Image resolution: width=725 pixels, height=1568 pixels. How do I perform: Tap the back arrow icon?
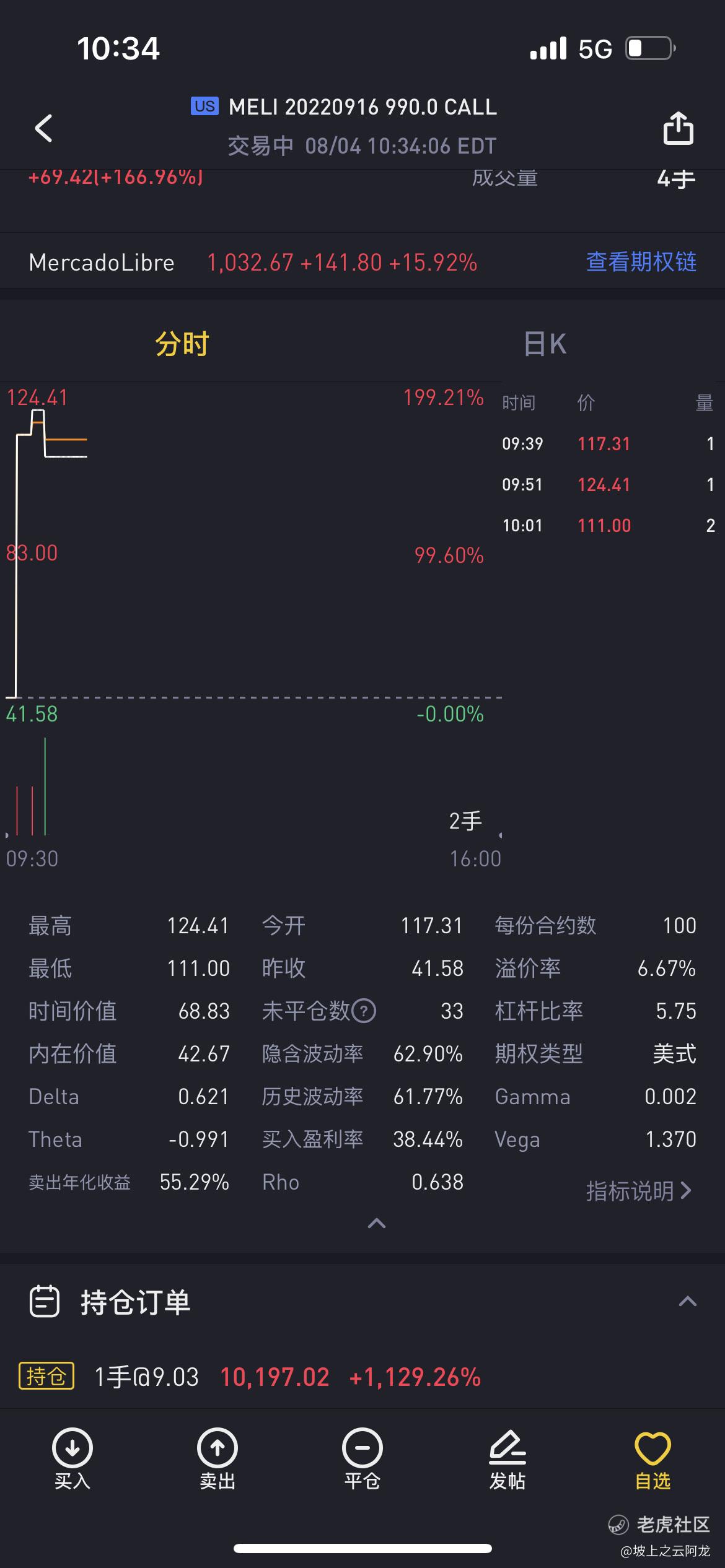coord(43,128)
